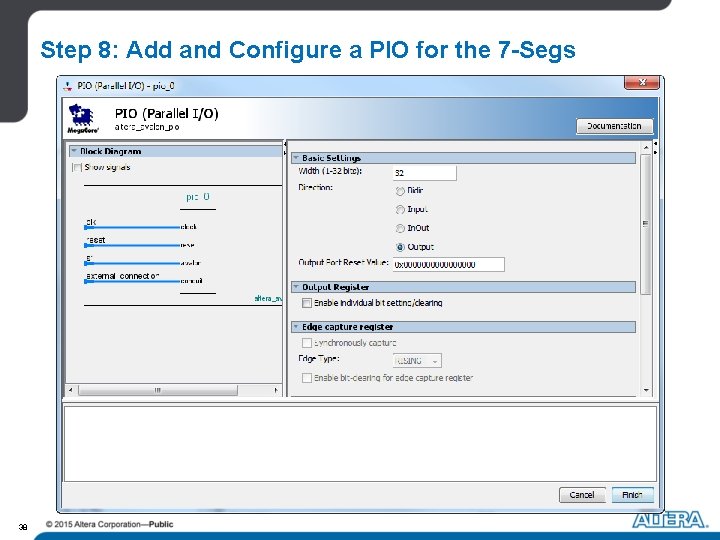Image resolution: width=720 pixels, height=540 pixels.
Task: Toggle the Synchronously capture checkbox
Action: (307, 343)
